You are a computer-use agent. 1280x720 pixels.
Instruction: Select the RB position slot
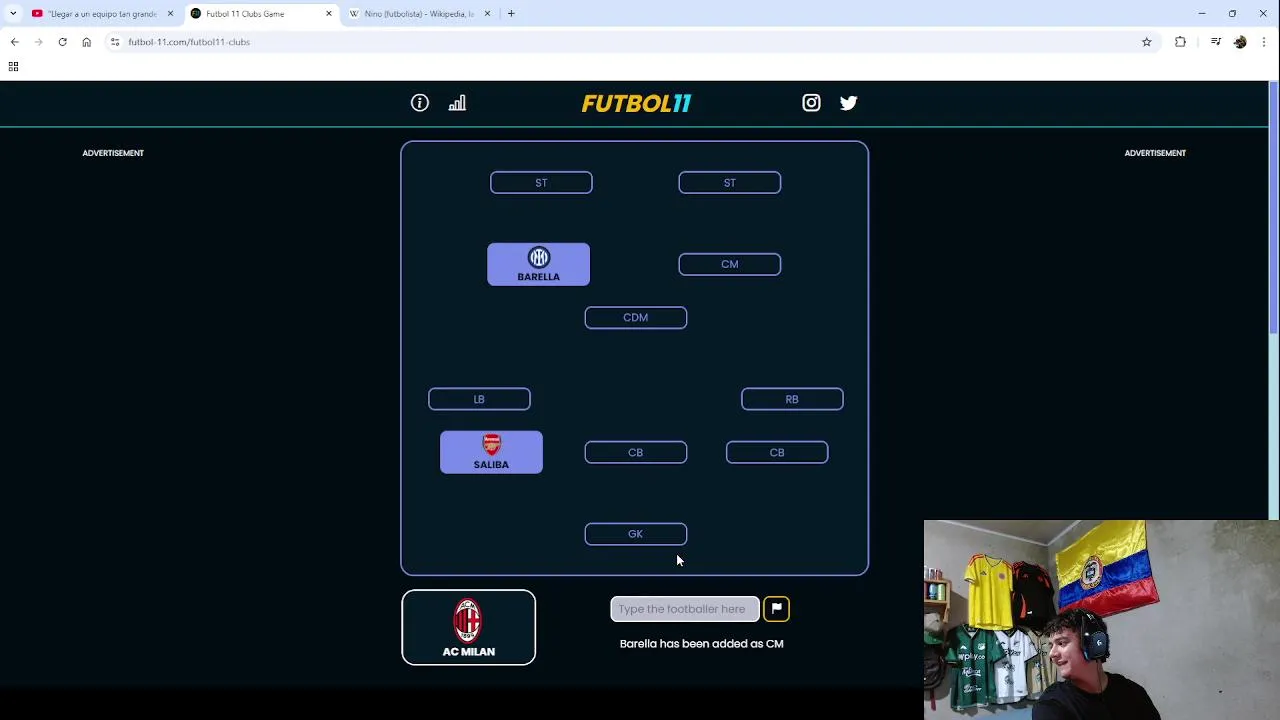[x=792, y=399]
